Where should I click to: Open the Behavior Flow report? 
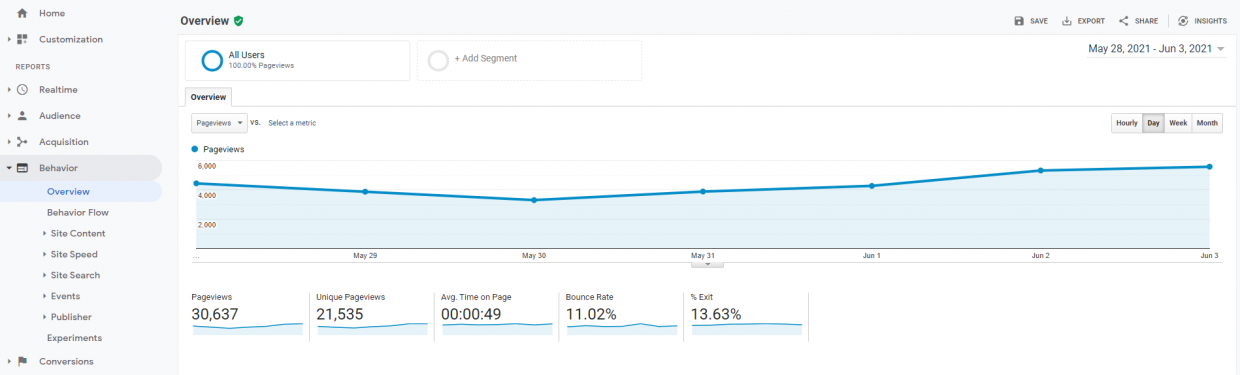click(x=78, y=212)
